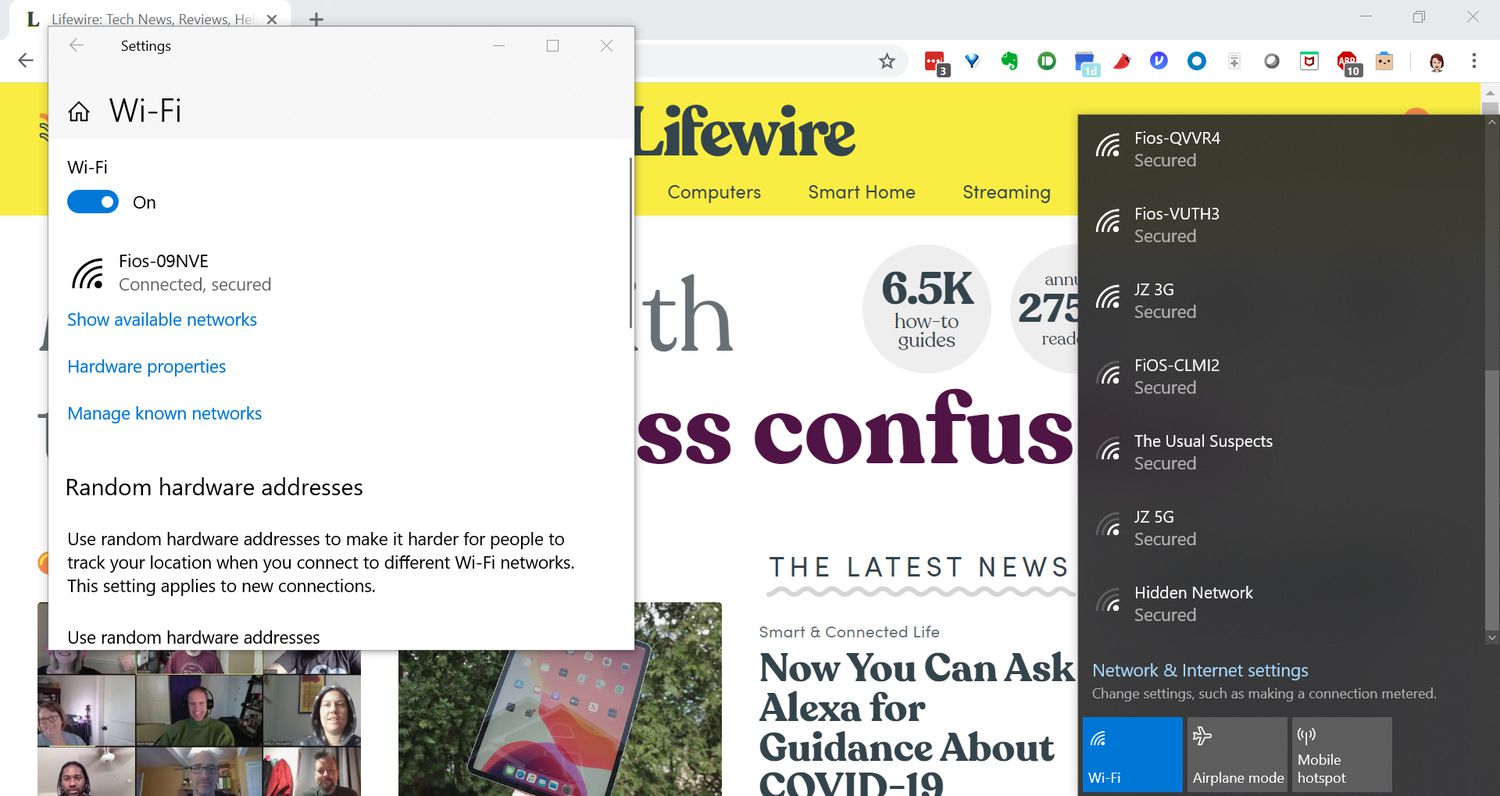This screenshot has width=1500, height=796.
Task: Open Manage known networks
Action: coord(164,414)
